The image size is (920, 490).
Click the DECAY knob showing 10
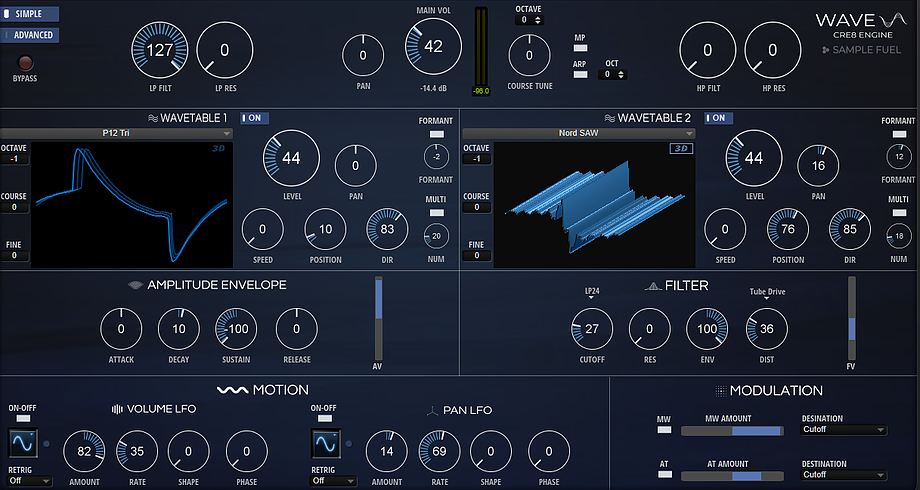(x=179, y=329)
